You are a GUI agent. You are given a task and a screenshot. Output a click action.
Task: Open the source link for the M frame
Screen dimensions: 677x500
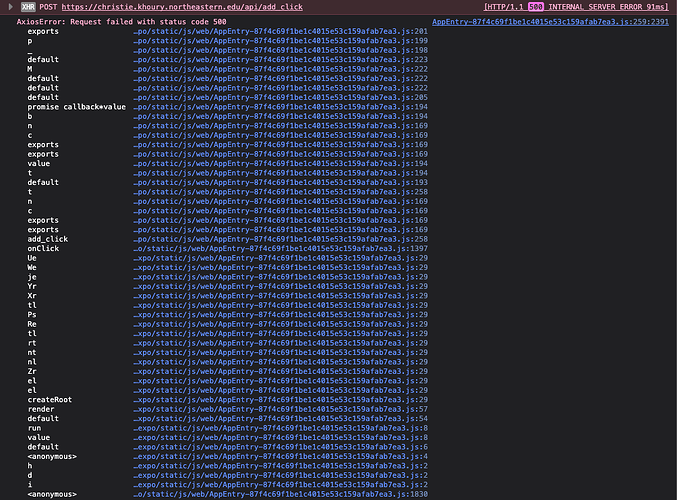coord(281,69)
